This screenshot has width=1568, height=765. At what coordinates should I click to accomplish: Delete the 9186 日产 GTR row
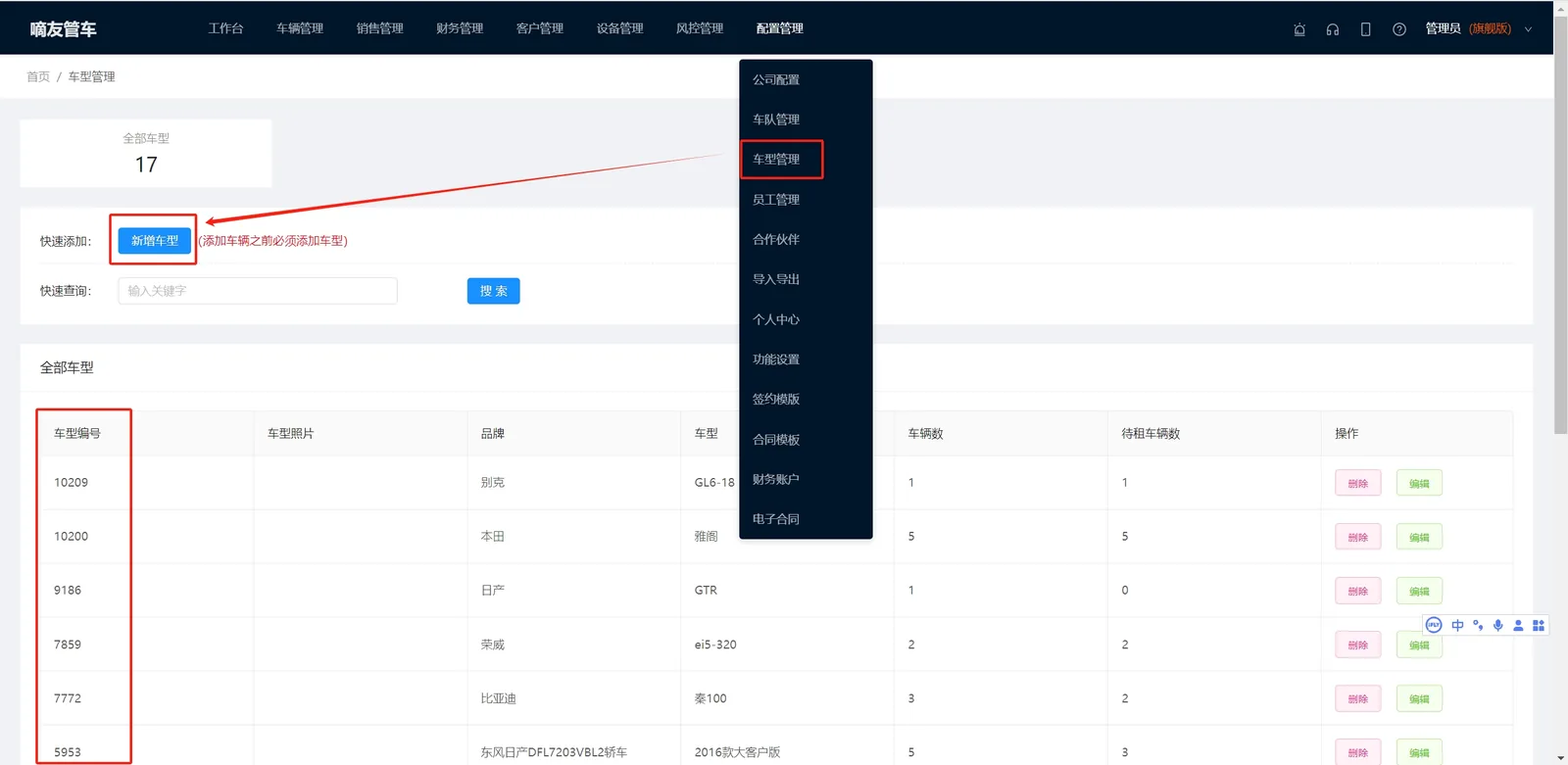click(1358, 591)
